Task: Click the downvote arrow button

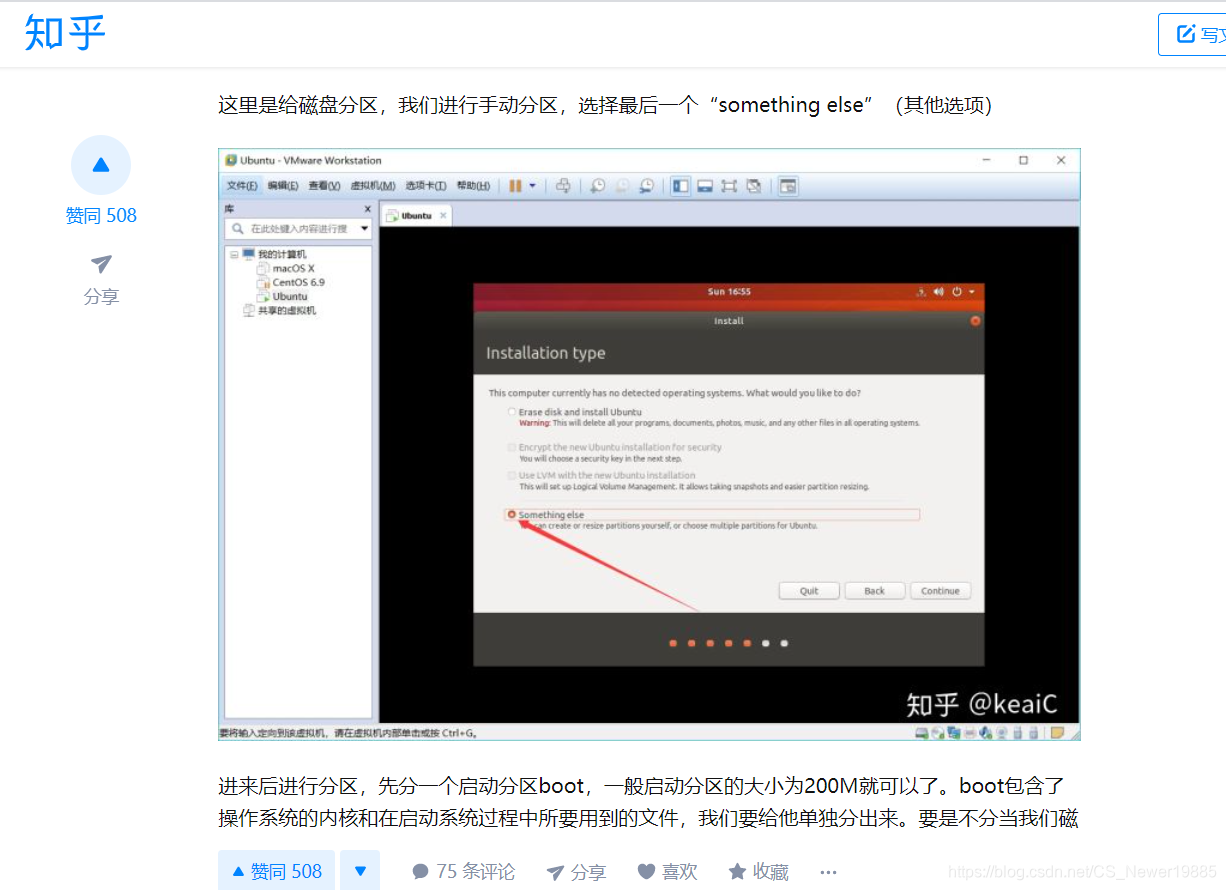Action: (x=360, y=871)
